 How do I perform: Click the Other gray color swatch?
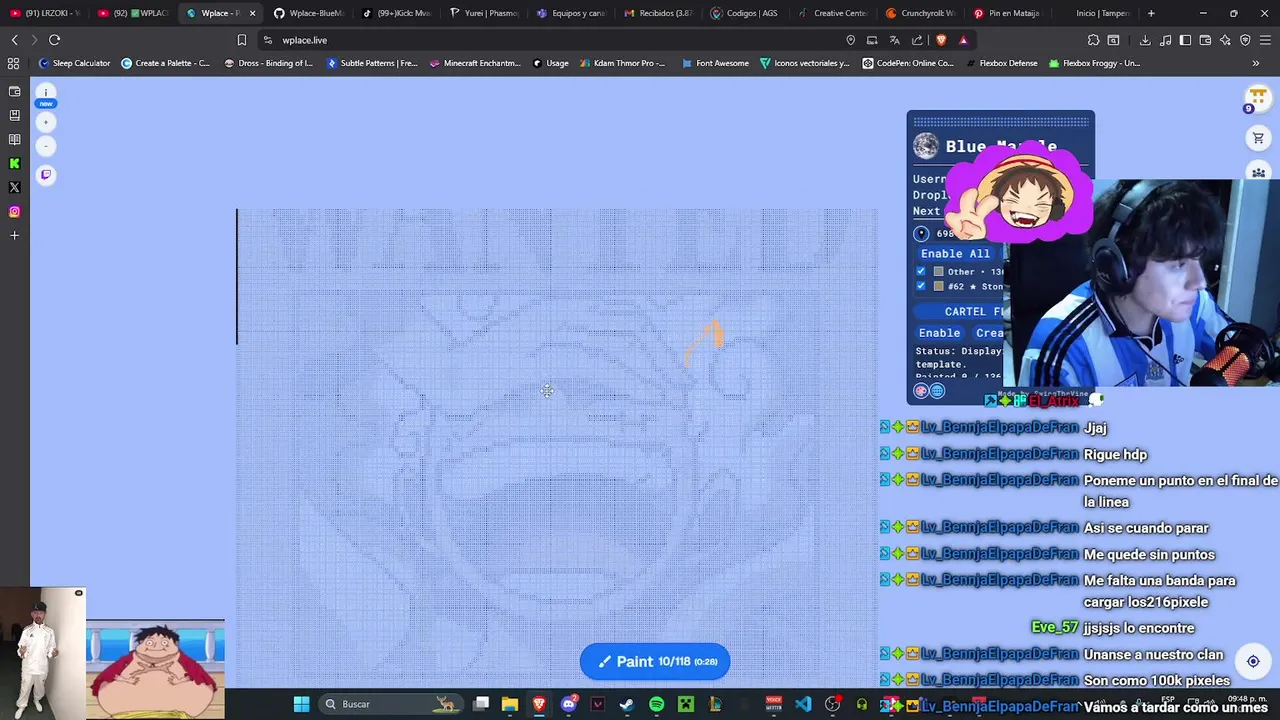[938, 271]
